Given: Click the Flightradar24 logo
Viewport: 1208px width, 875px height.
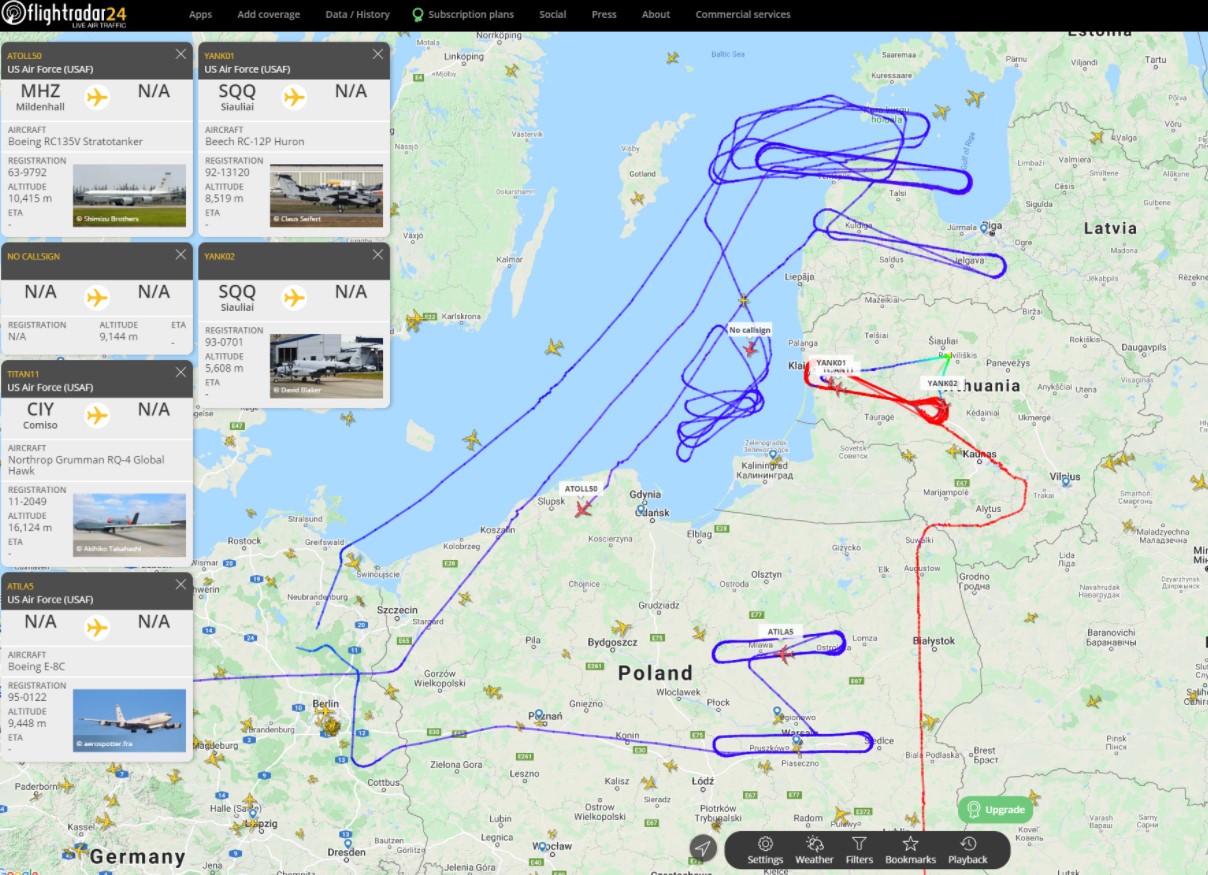Looking at the screenshot, I should [64, 14].
